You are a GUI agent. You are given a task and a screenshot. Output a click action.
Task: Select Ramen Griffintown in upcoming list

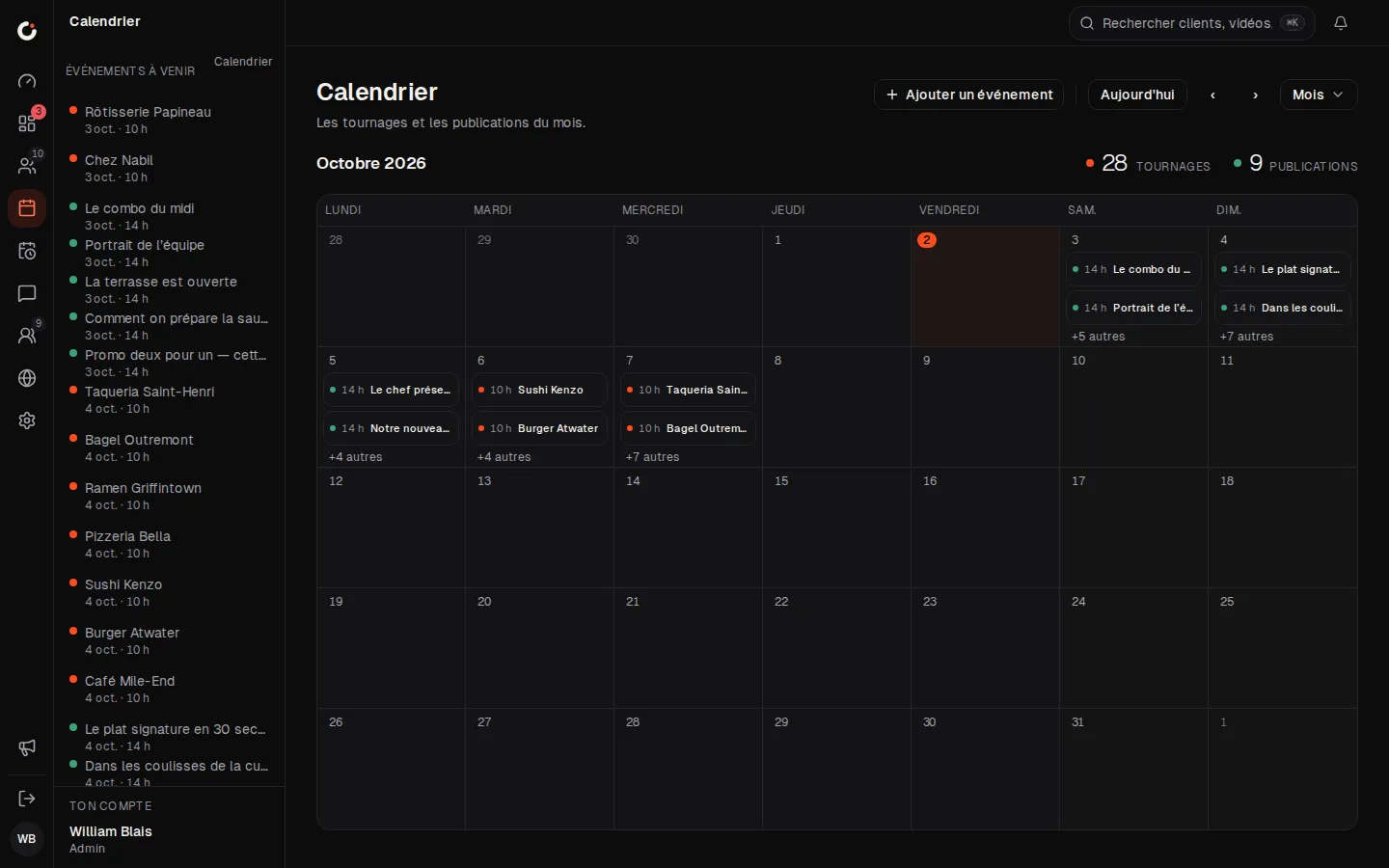click(170, 496)
